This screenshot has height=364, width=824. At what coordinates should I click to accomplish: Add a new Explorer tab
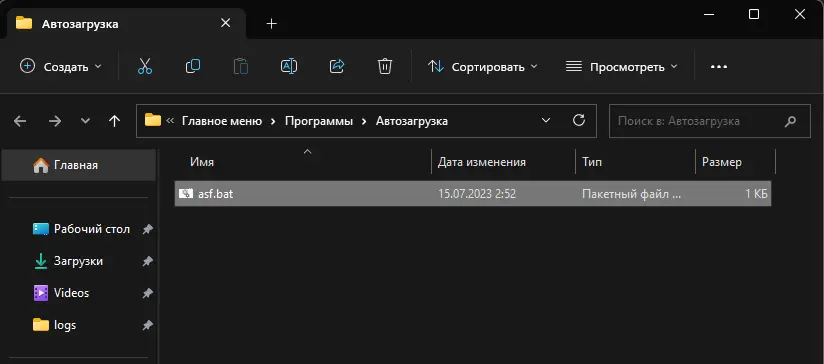coord(271,24)
